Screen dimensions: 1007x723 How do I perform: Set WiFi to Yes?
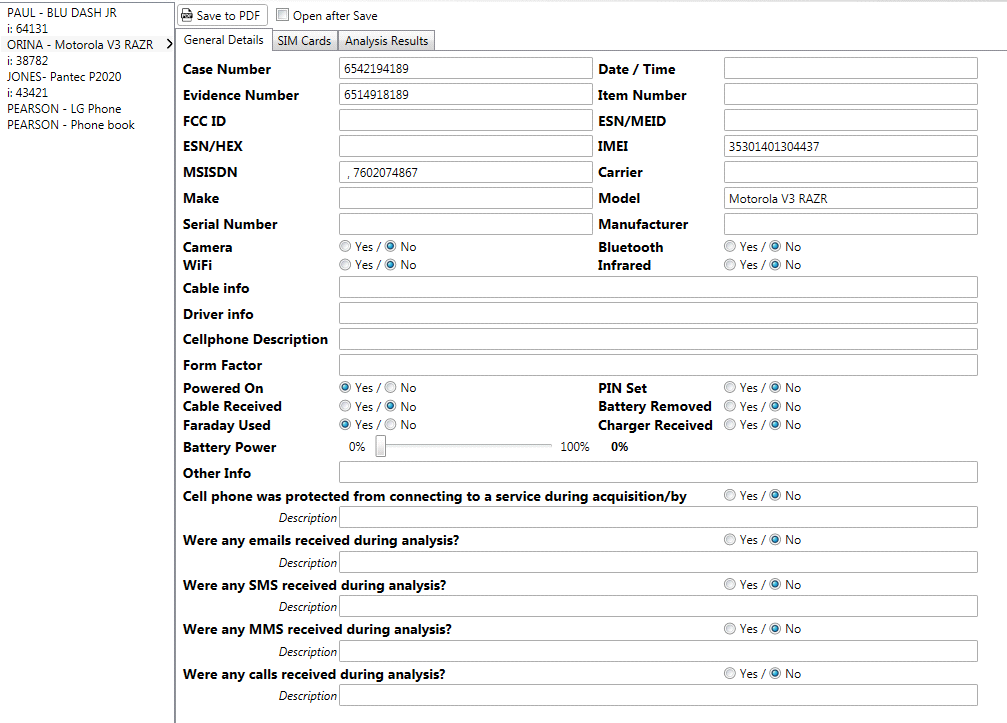(346, 265)
